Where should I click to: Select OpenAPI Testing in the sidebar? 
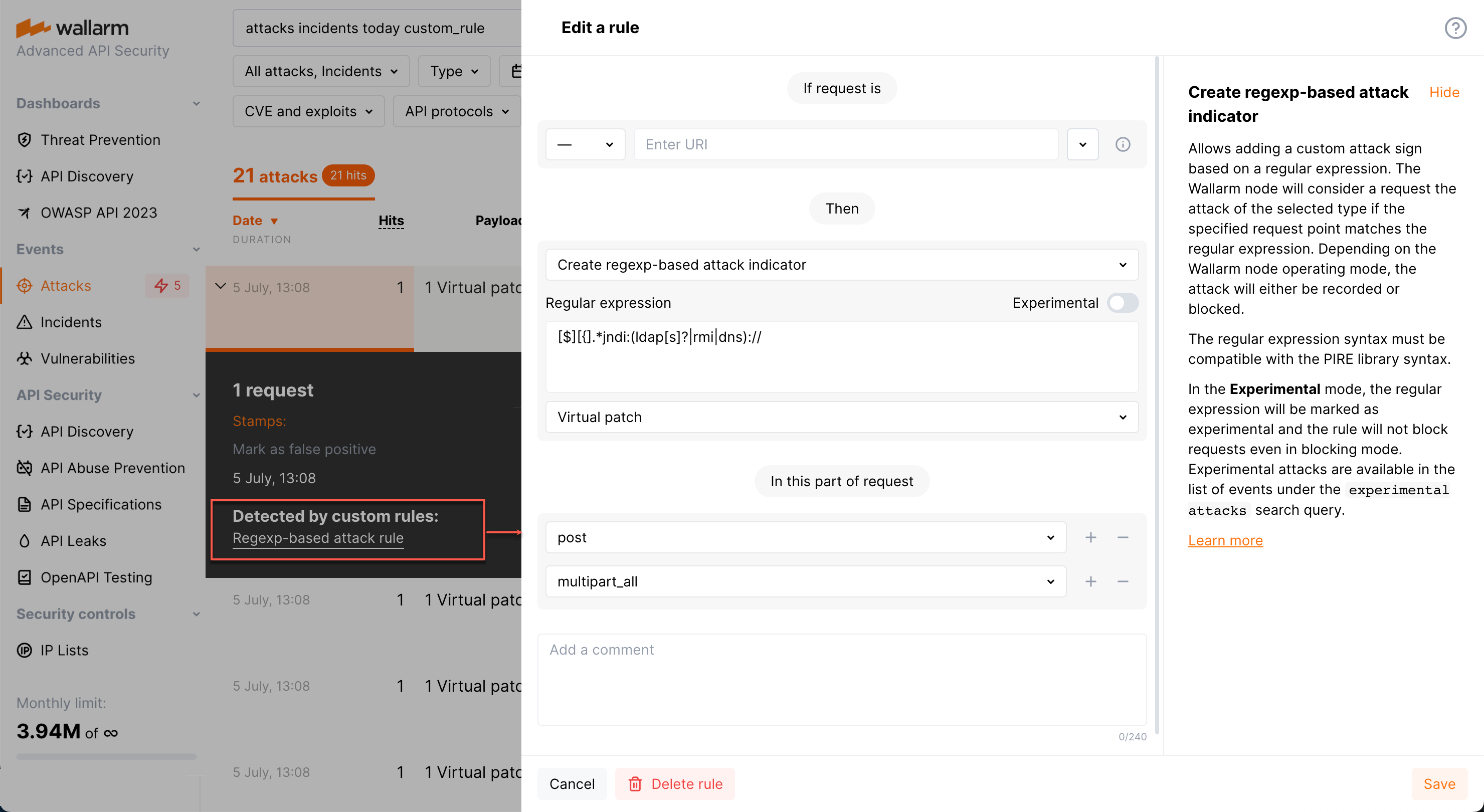(96, 577)
